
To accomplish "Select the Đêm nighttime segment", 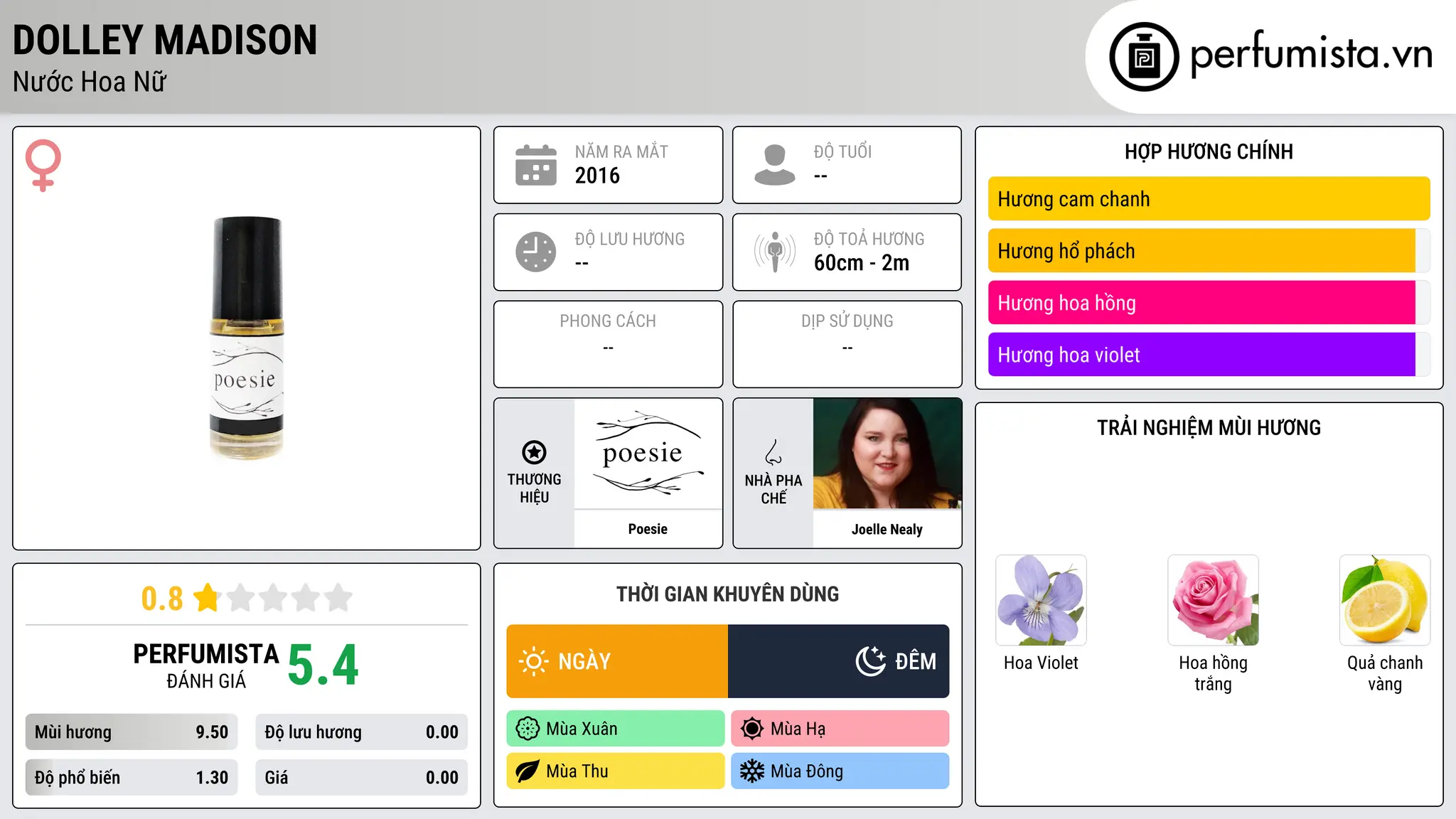I will click(839, 661).
